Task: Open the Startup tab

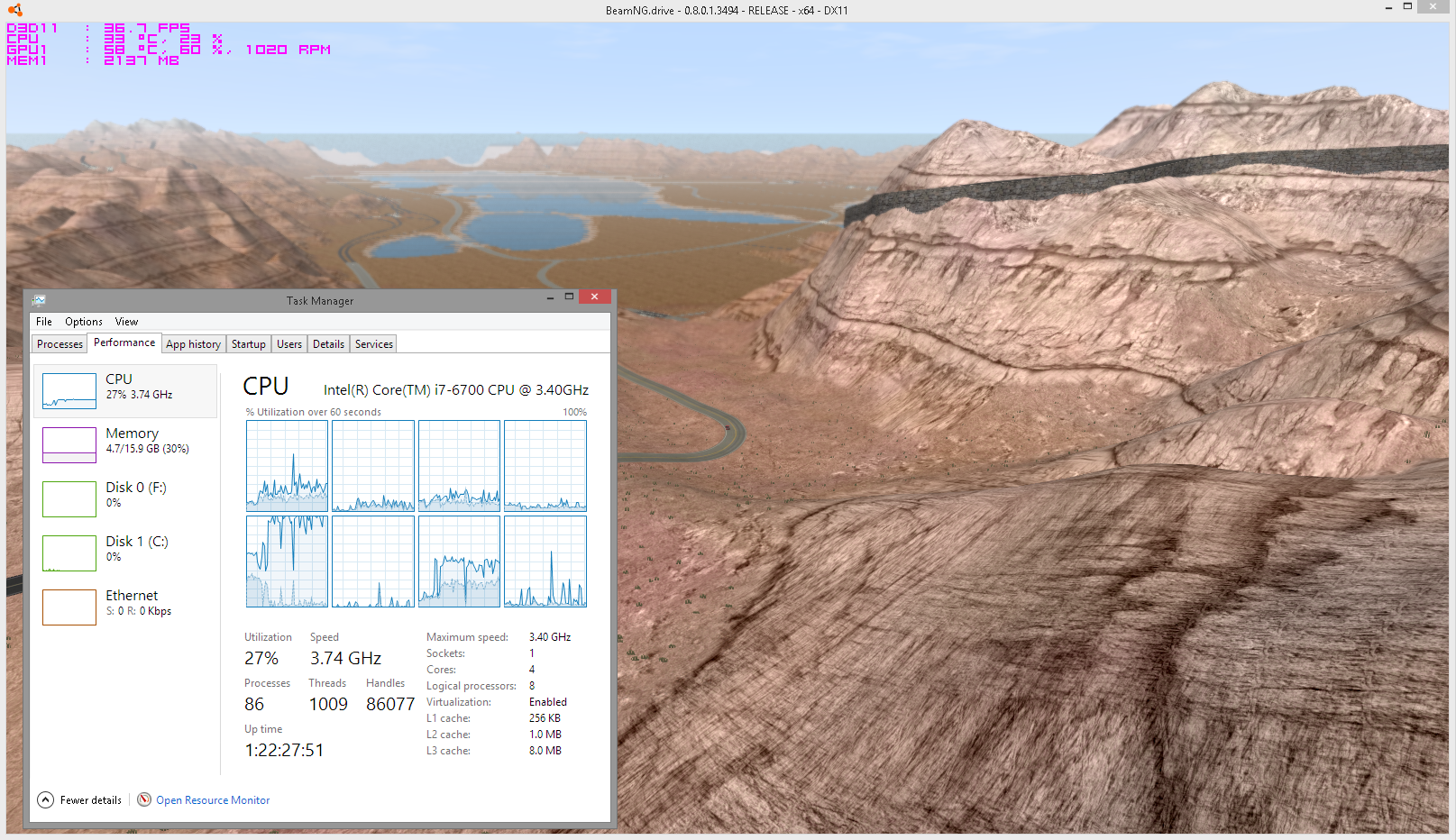Action: pyautogui.click(x=248, y=344)
